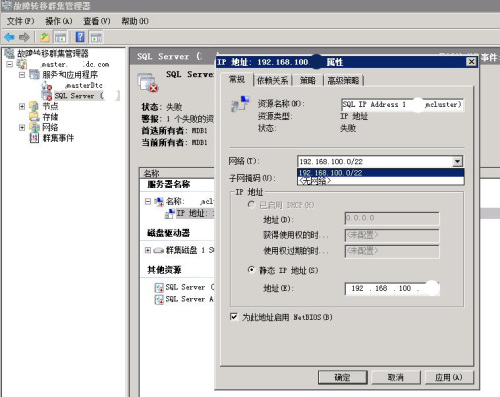This screenshot has height=397, width=500.
Task: Toggle the show/hide action pane icon
Action: 96,37
